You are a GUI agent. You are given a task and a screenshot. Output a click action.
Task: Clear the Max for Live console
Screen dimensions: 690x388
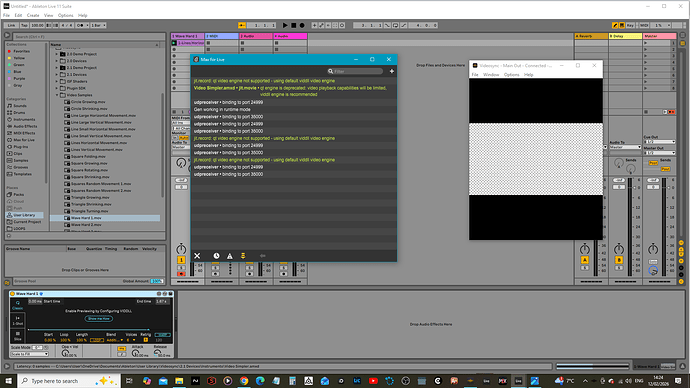coord(197,256)
